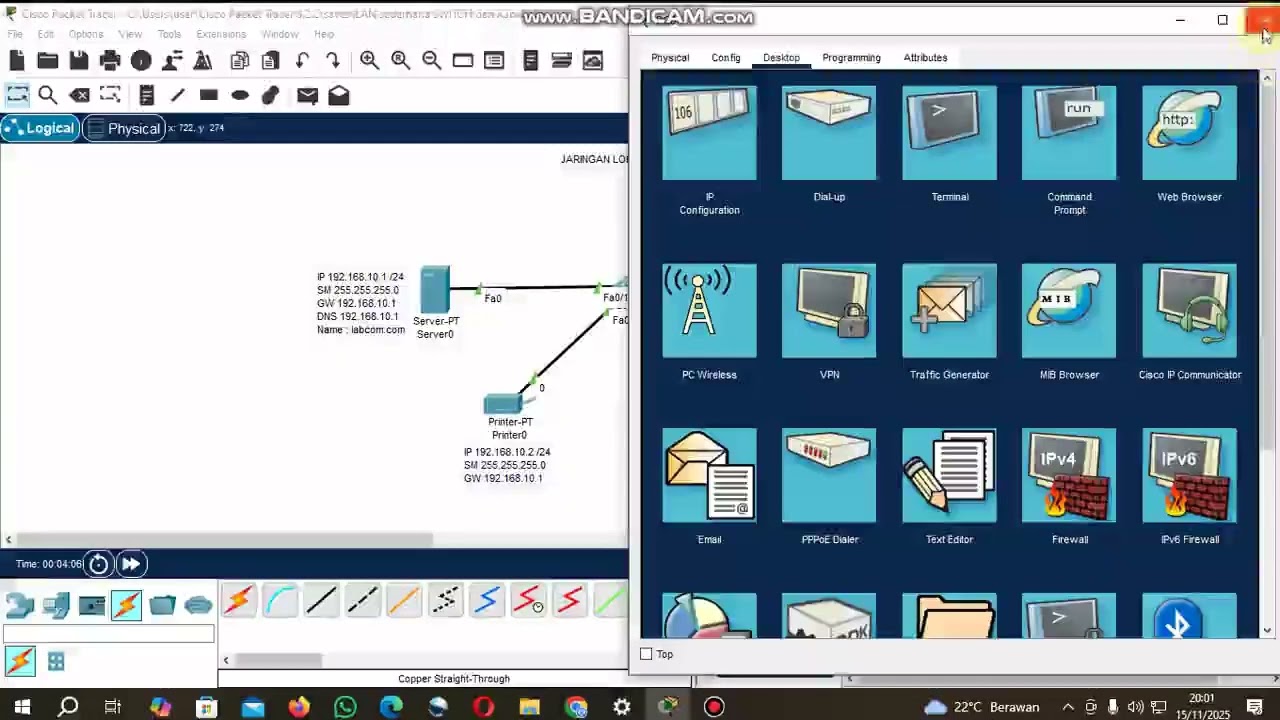
Task: Switch to the Config tab
Action: [726, 57]
